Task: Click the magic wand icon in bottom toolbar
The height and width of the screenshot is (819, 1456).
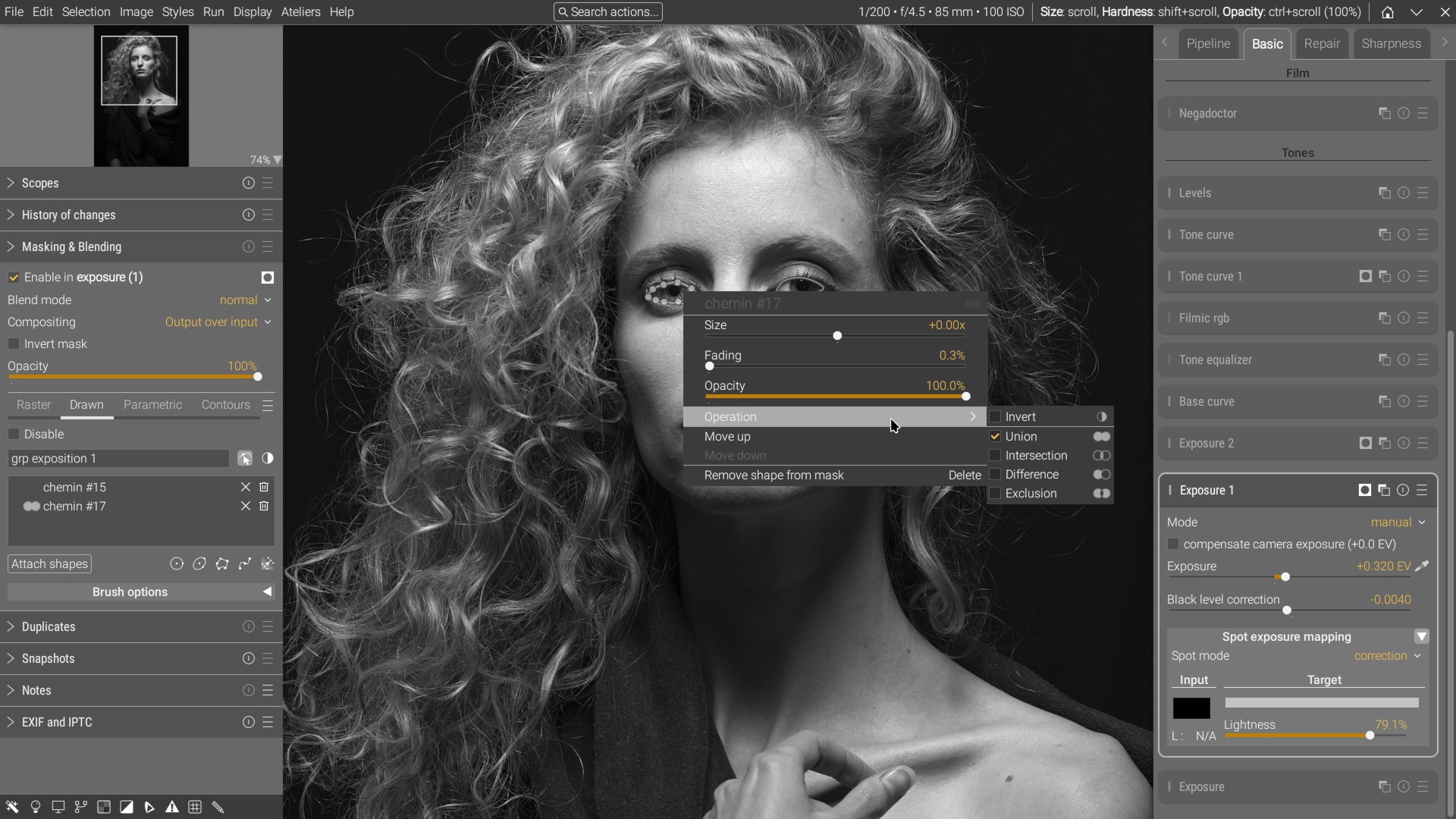Action: (x=12, y=807)
